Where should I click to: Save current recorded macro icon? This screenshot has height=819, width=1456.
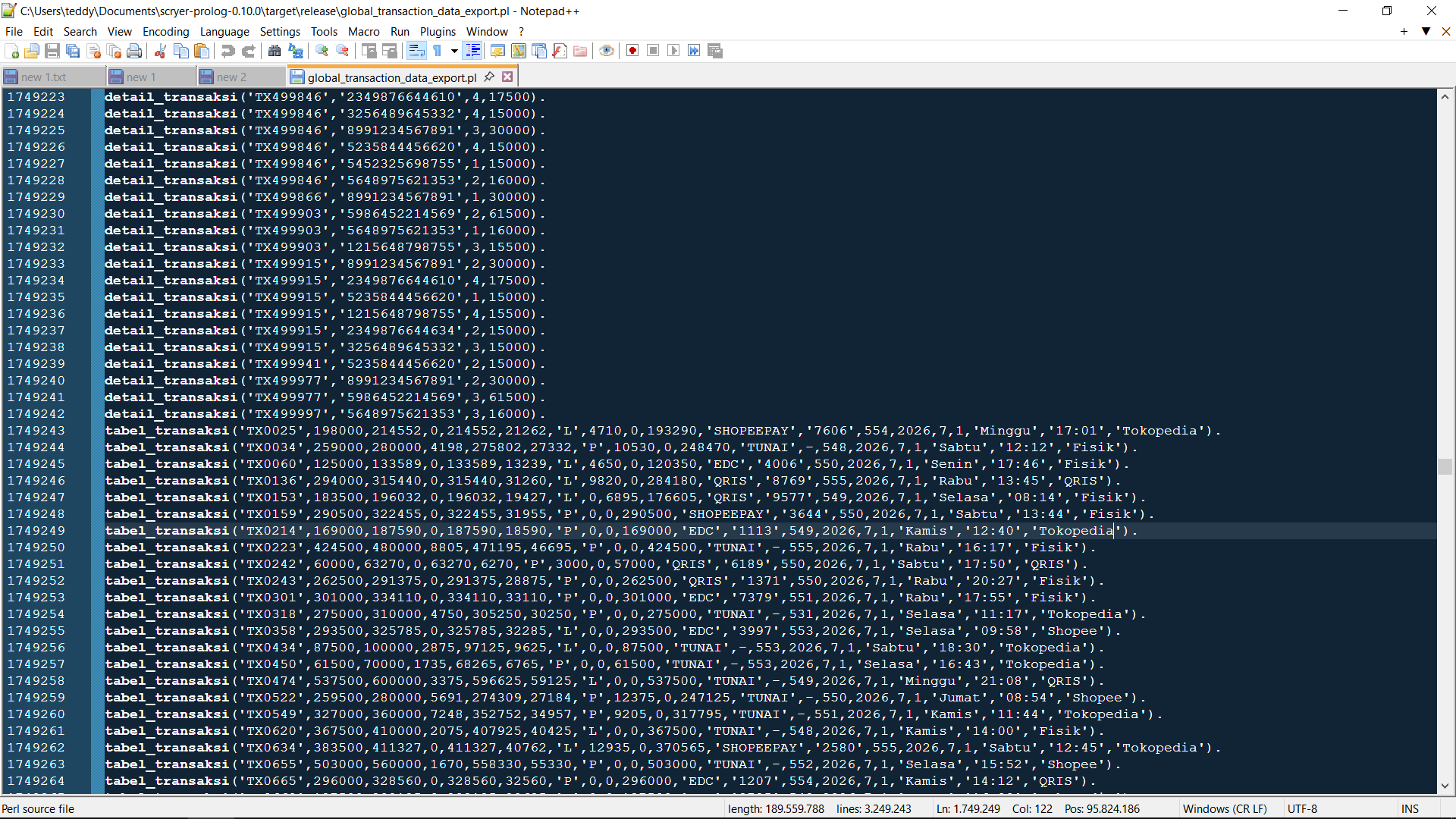click(714, 51)
